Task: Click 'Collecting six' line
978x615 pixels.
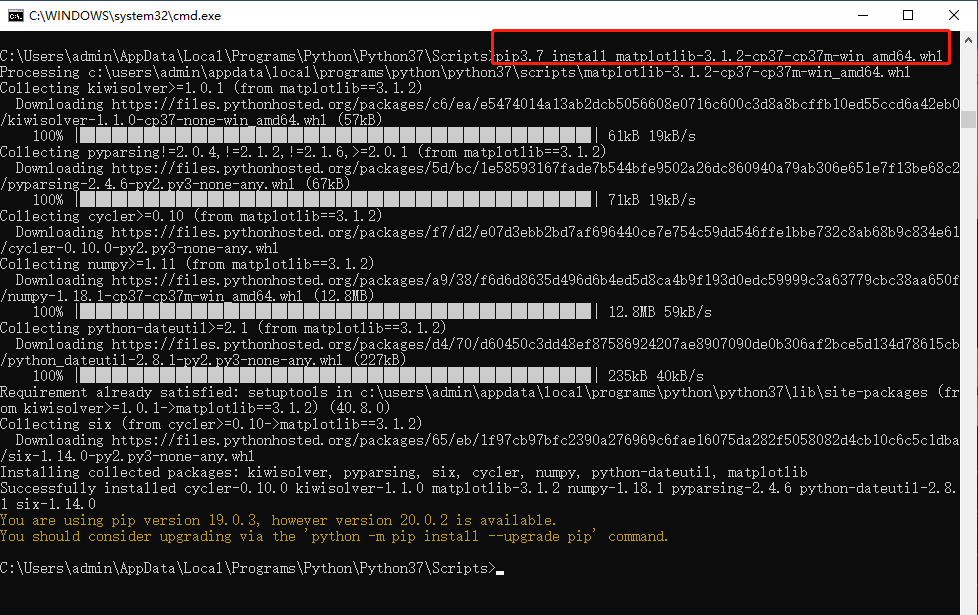Action: tap(211, 424)
